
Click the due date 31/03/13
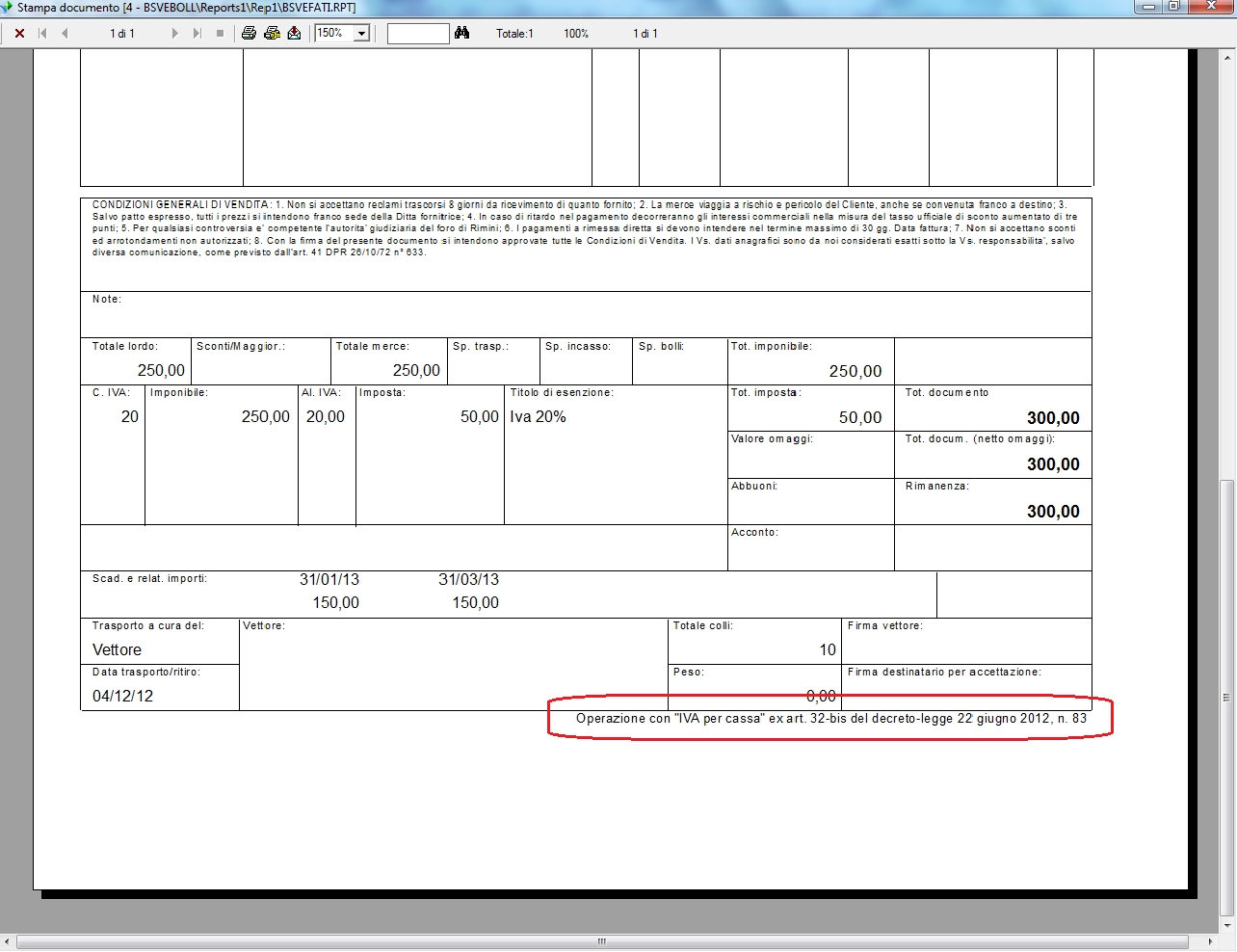pos(468,580)
